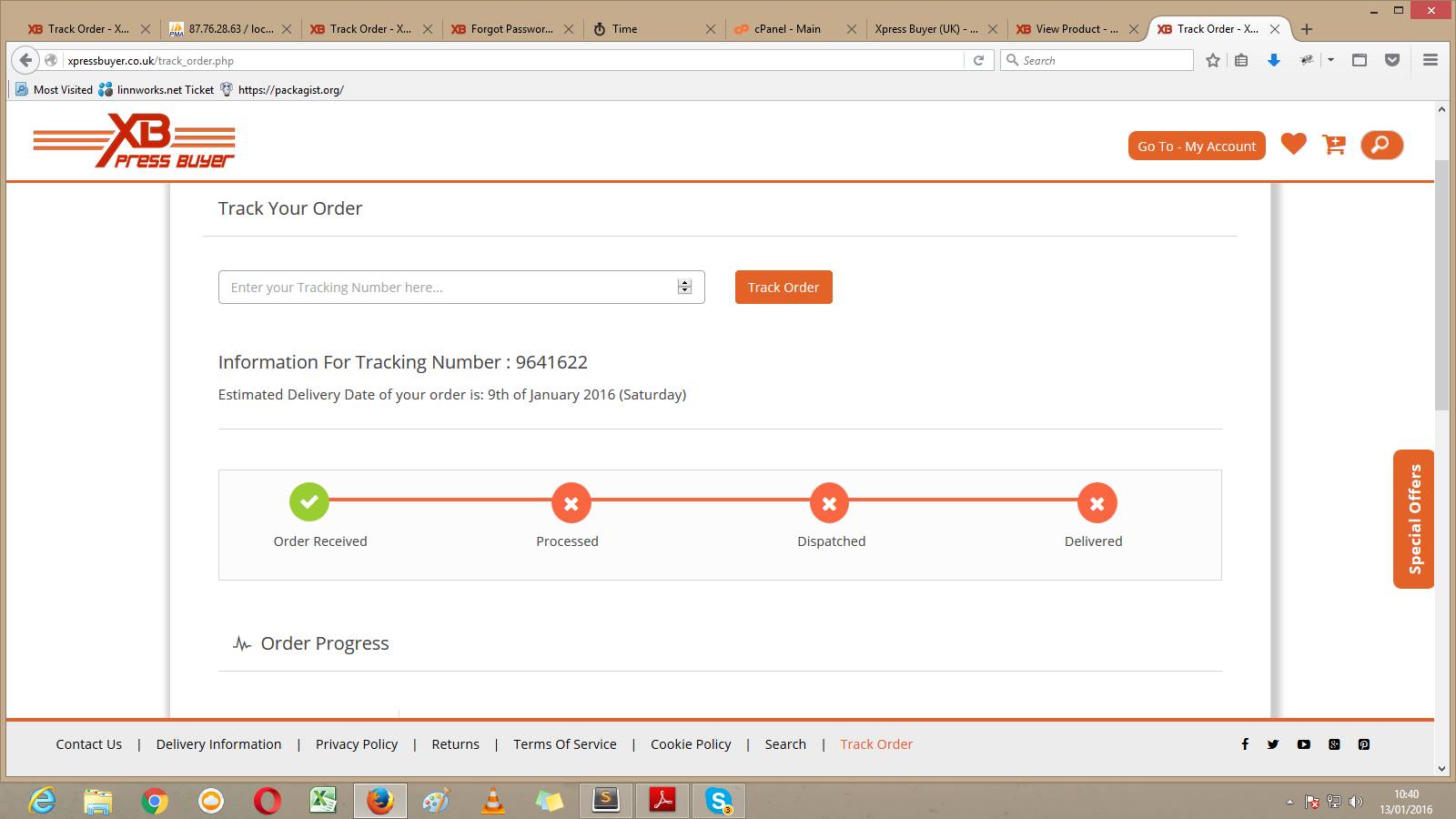
Task: Switch to the Forgot Password tab
Action: [x=511, y=29]
